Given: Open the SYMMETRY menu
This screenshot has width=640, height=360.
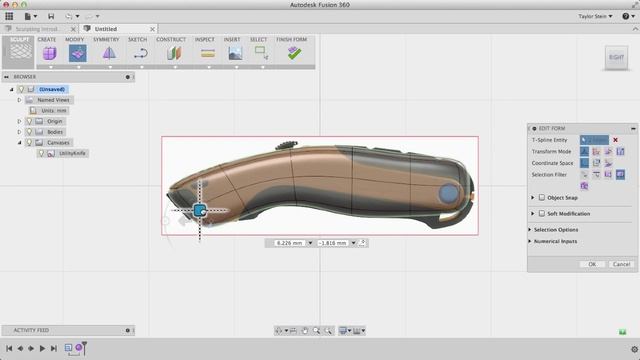Looking at the screenshot, I should tap(106, 39).
